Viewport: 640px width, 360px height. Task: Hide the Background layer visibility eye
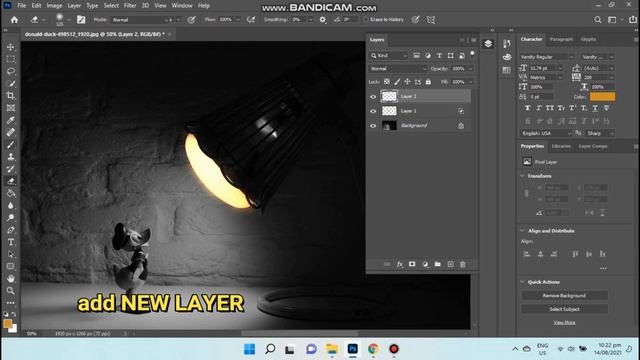373,126
